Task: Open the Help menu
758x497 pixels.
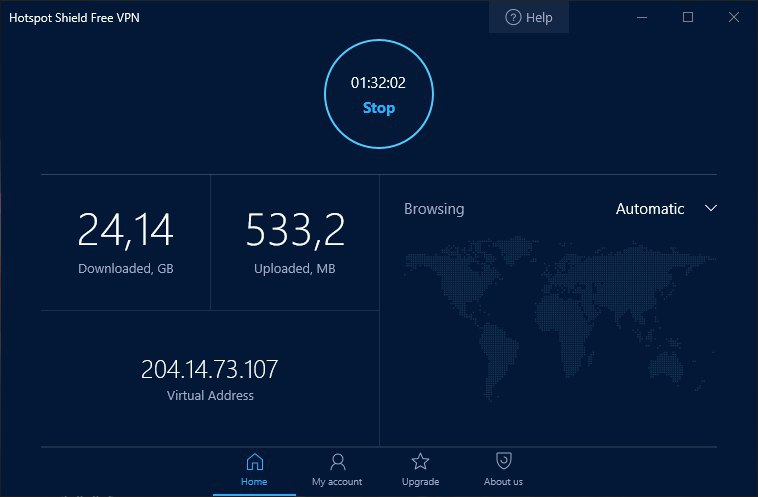Action: pyautogui.click(x=529, y=17)
